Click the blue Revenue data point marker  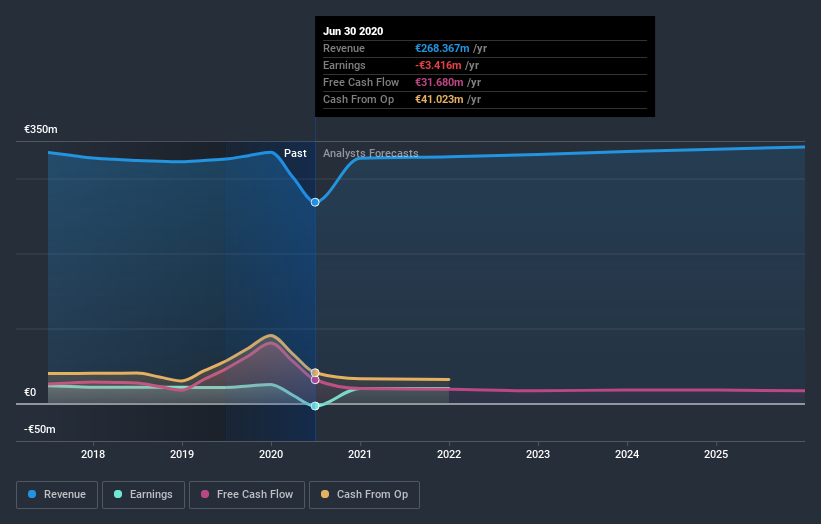tap(315, 202)
